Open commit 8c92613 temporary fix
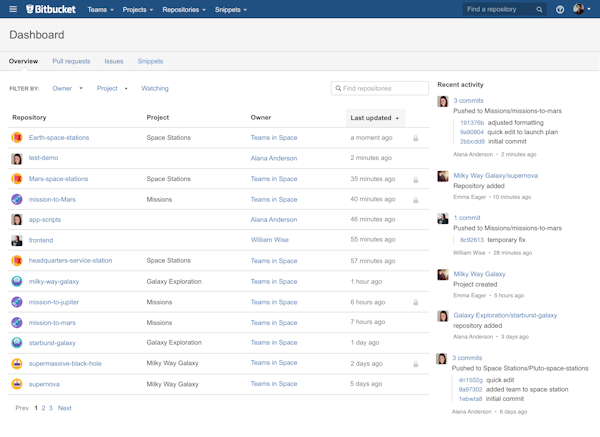Viewport: 600px width, 437px height. click(x=472, y=240)
